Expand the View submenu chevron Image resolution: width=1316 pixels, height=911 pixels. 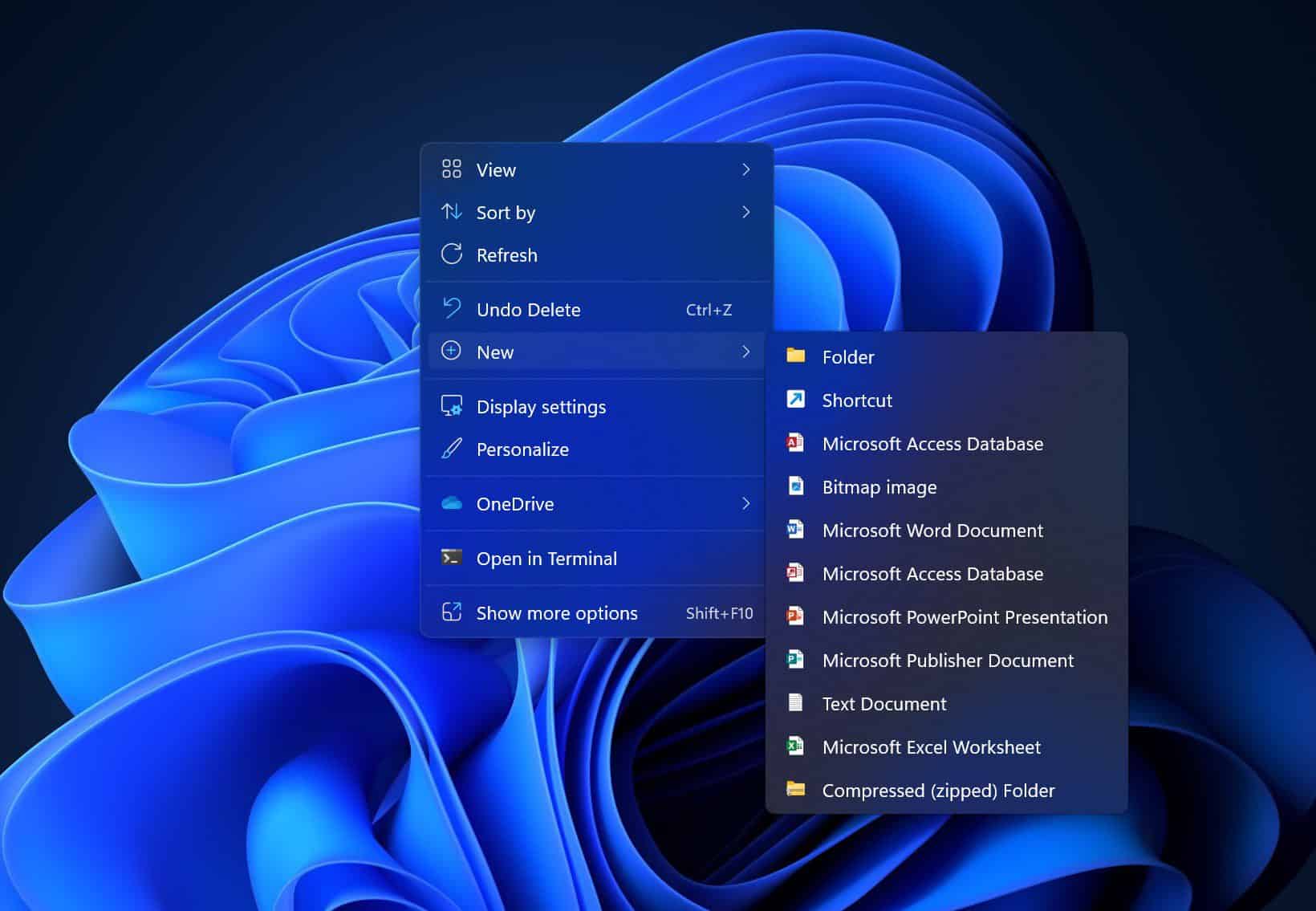coord(745,169)
